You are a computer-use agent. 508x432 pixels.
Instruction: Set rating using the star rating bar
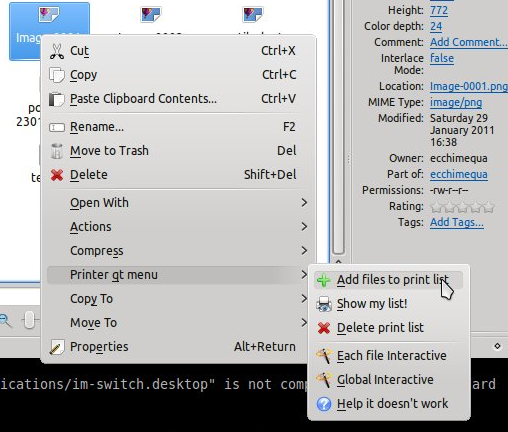point(462,207)
